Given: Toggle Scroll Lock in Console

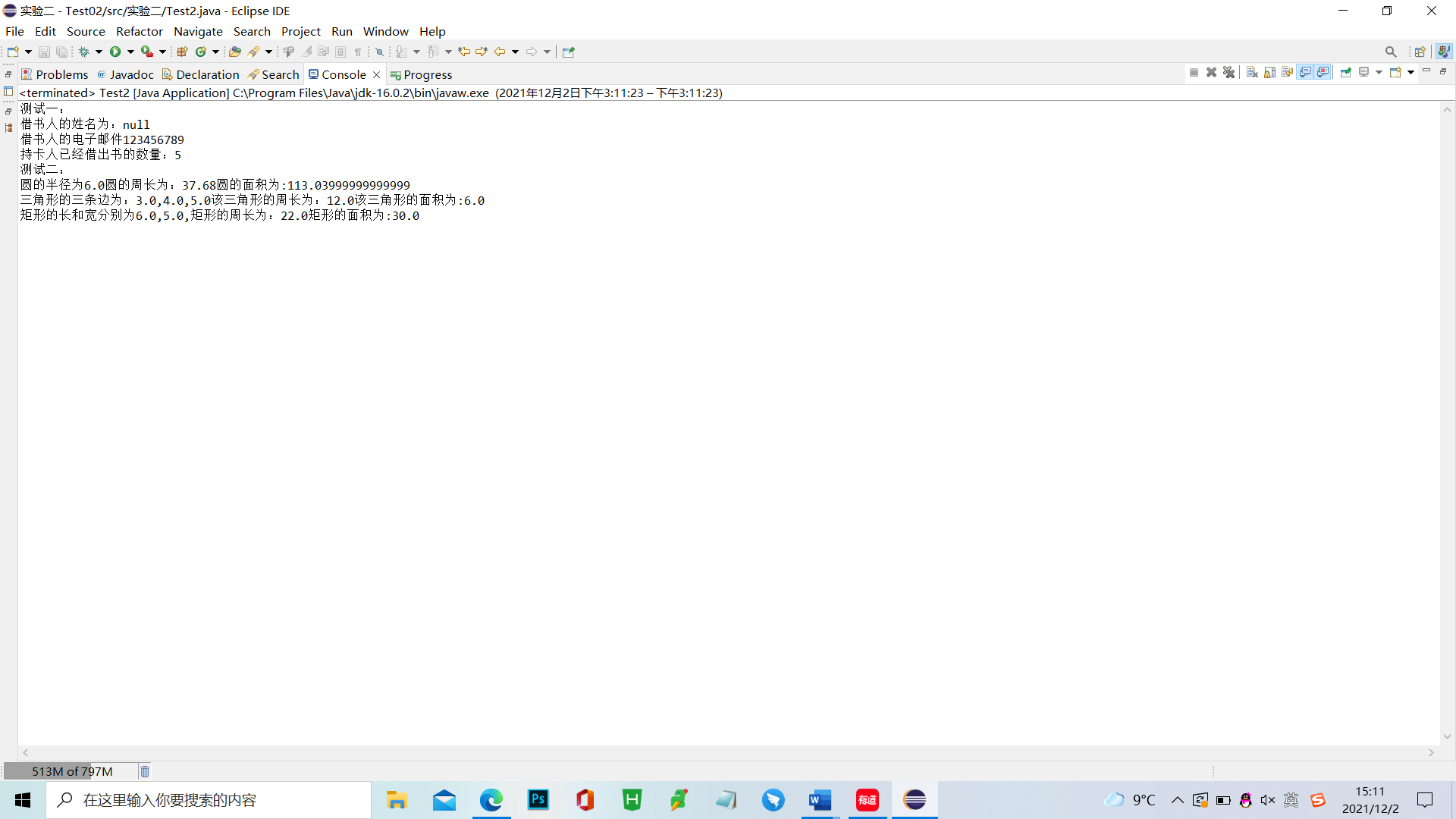Looking at the screenshot, I should [1269, 72].
